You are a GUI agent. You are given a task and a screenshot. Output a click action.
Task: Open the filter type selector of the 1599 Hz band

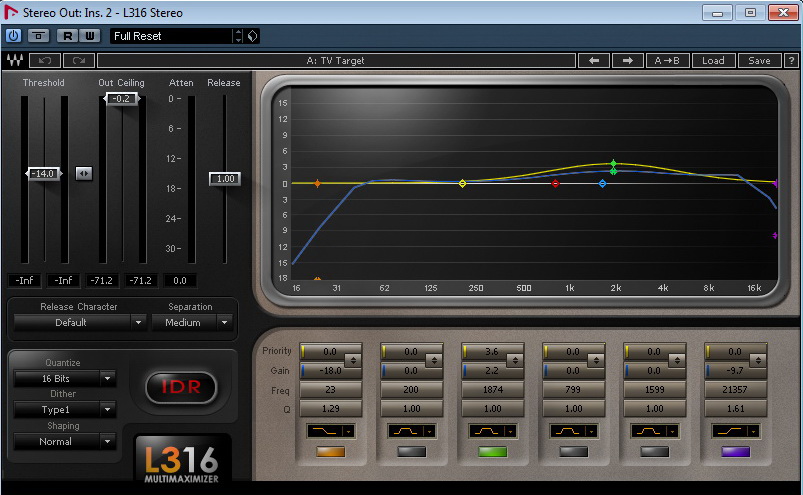[x=654, y=432]
